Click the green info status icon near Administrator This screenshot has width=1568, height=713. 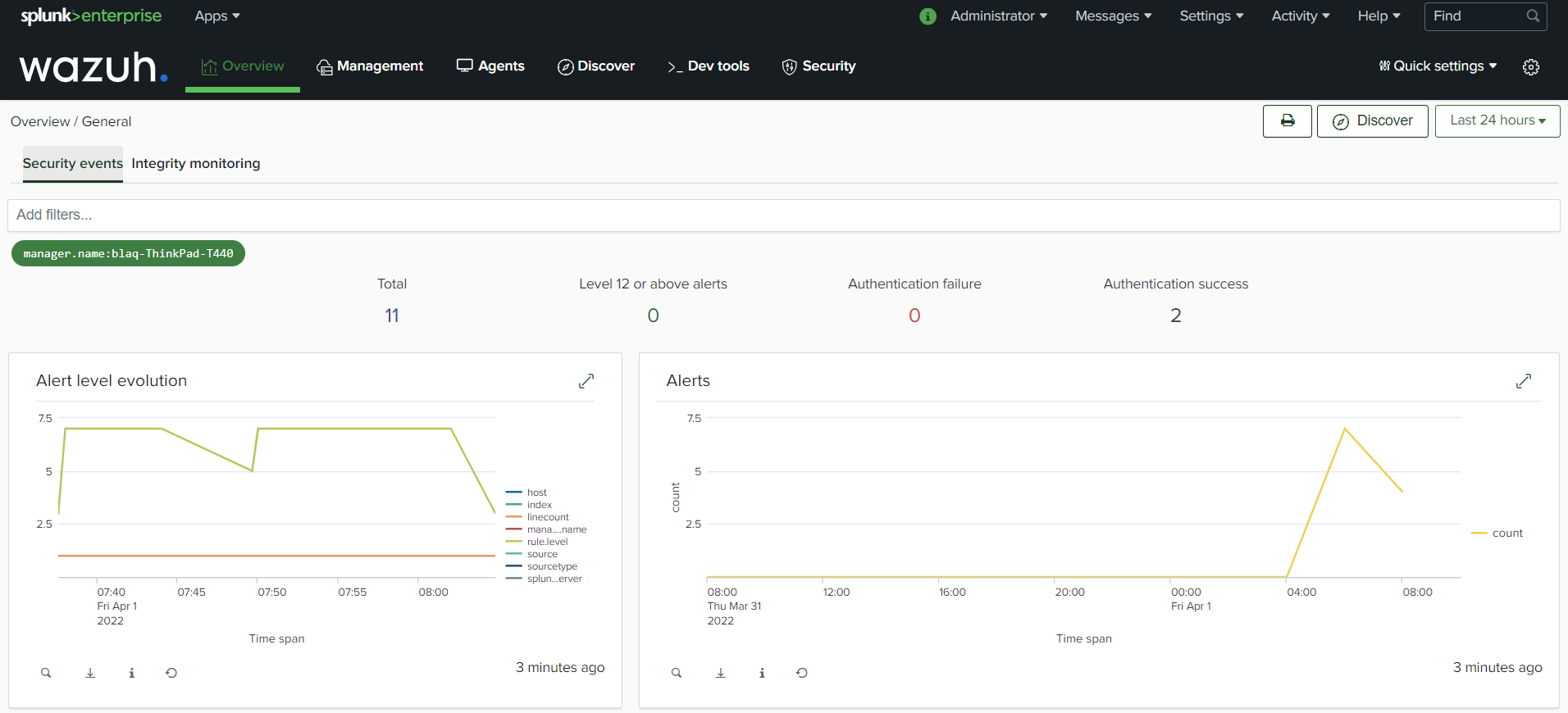[x=928, y=16]
